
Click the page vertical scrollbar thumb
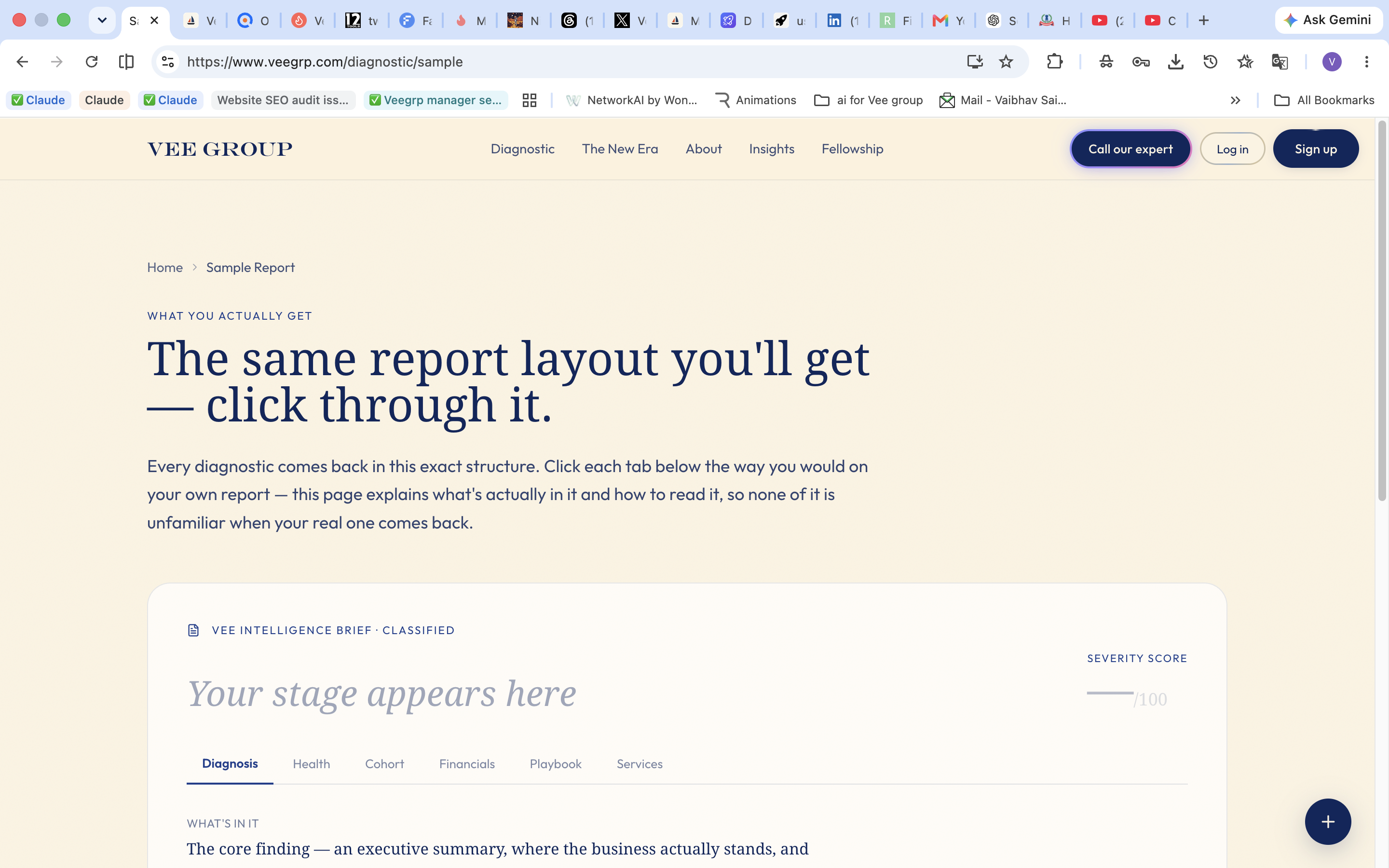[1382, 311]
